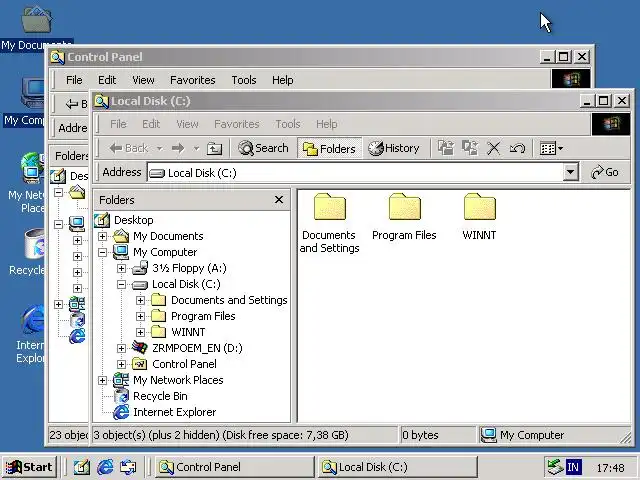Open the History pane button
The width and height of the screenshot is (640, 480).
pos(394,148)
